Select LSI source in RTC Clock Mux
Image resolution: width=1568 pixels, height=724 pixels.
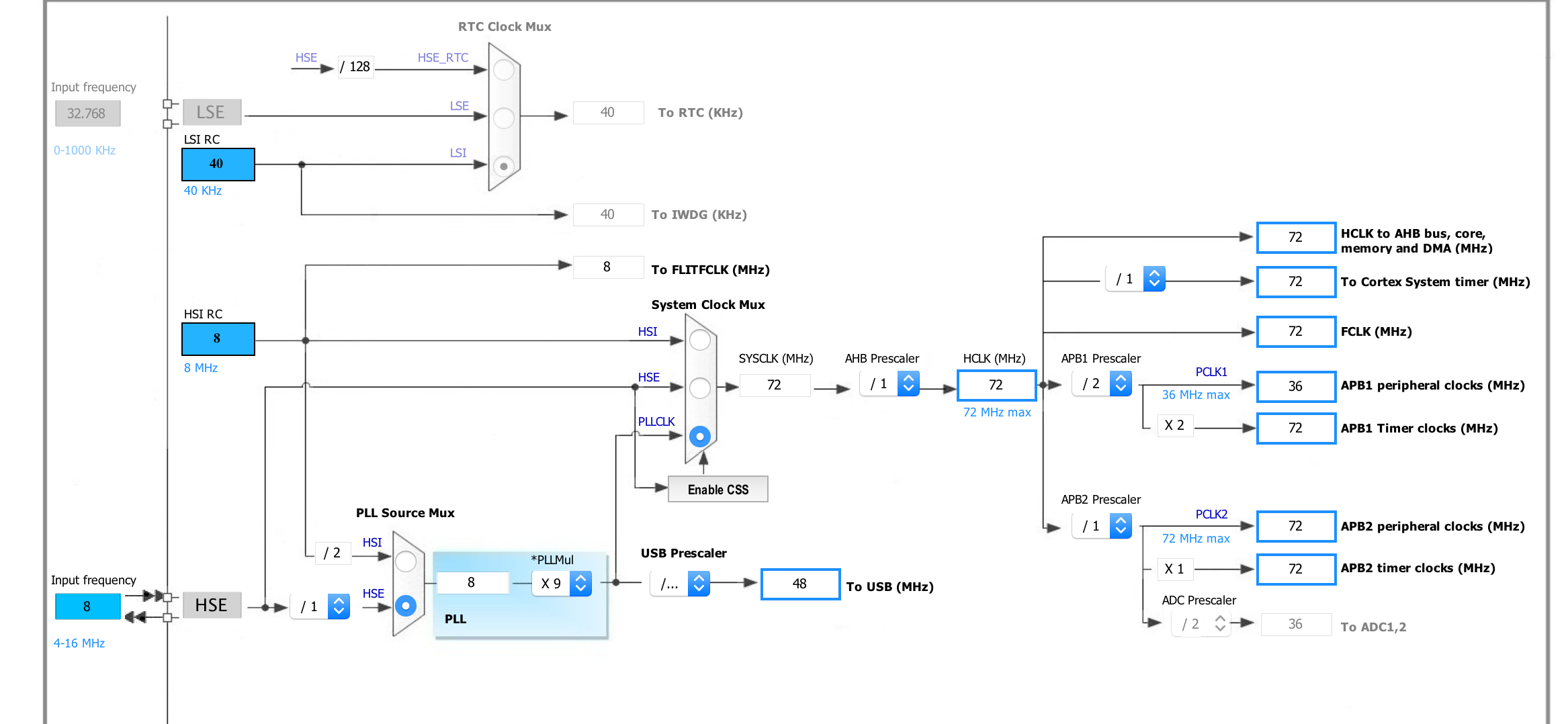click(x=504, y=166)
